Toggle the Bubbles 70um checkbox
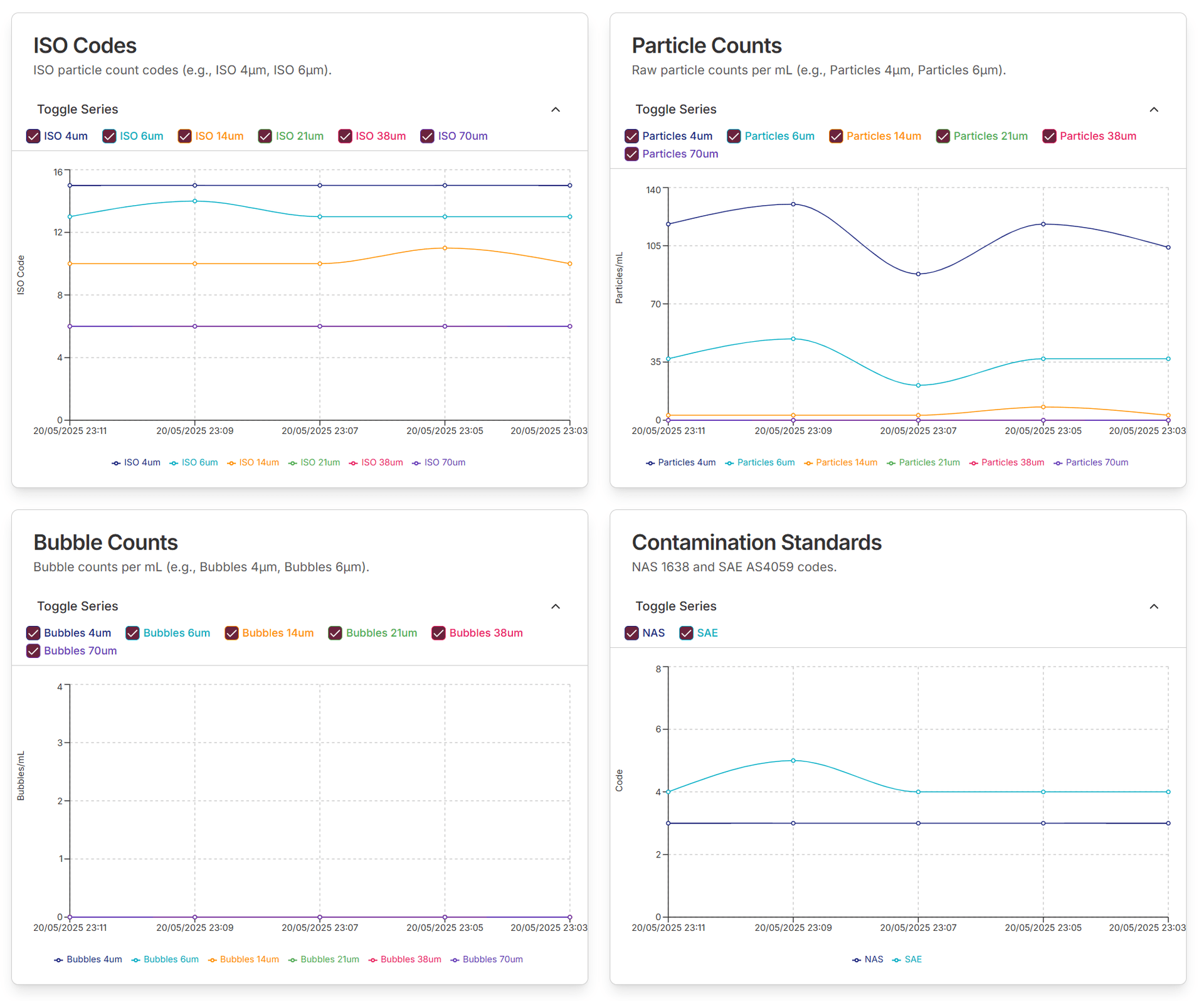Screen dimensions: 1204x1001 [33, 651]
